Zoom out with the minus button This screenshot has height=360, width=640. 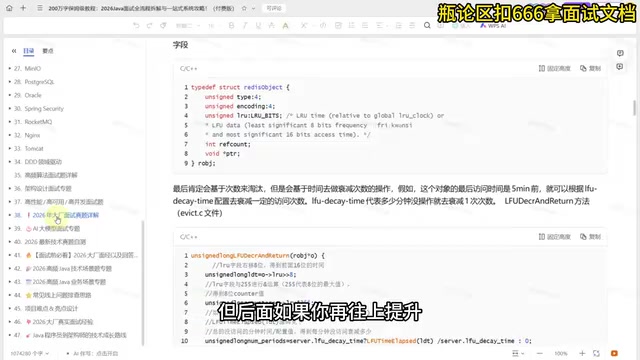click(x=540, y=353)
